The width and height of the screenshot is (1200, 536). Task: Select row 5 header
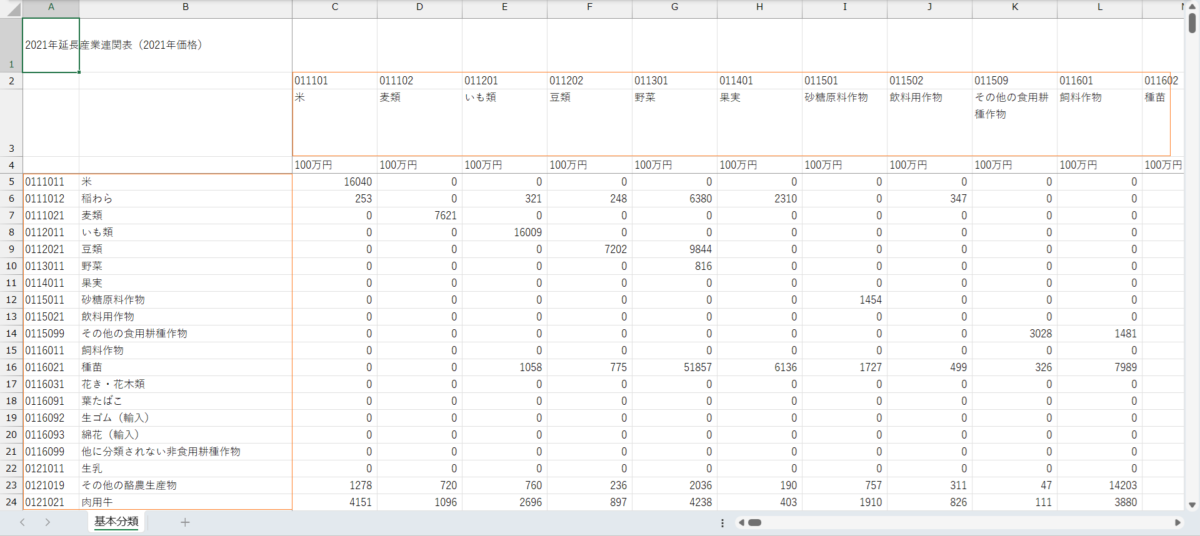(11, 182)
